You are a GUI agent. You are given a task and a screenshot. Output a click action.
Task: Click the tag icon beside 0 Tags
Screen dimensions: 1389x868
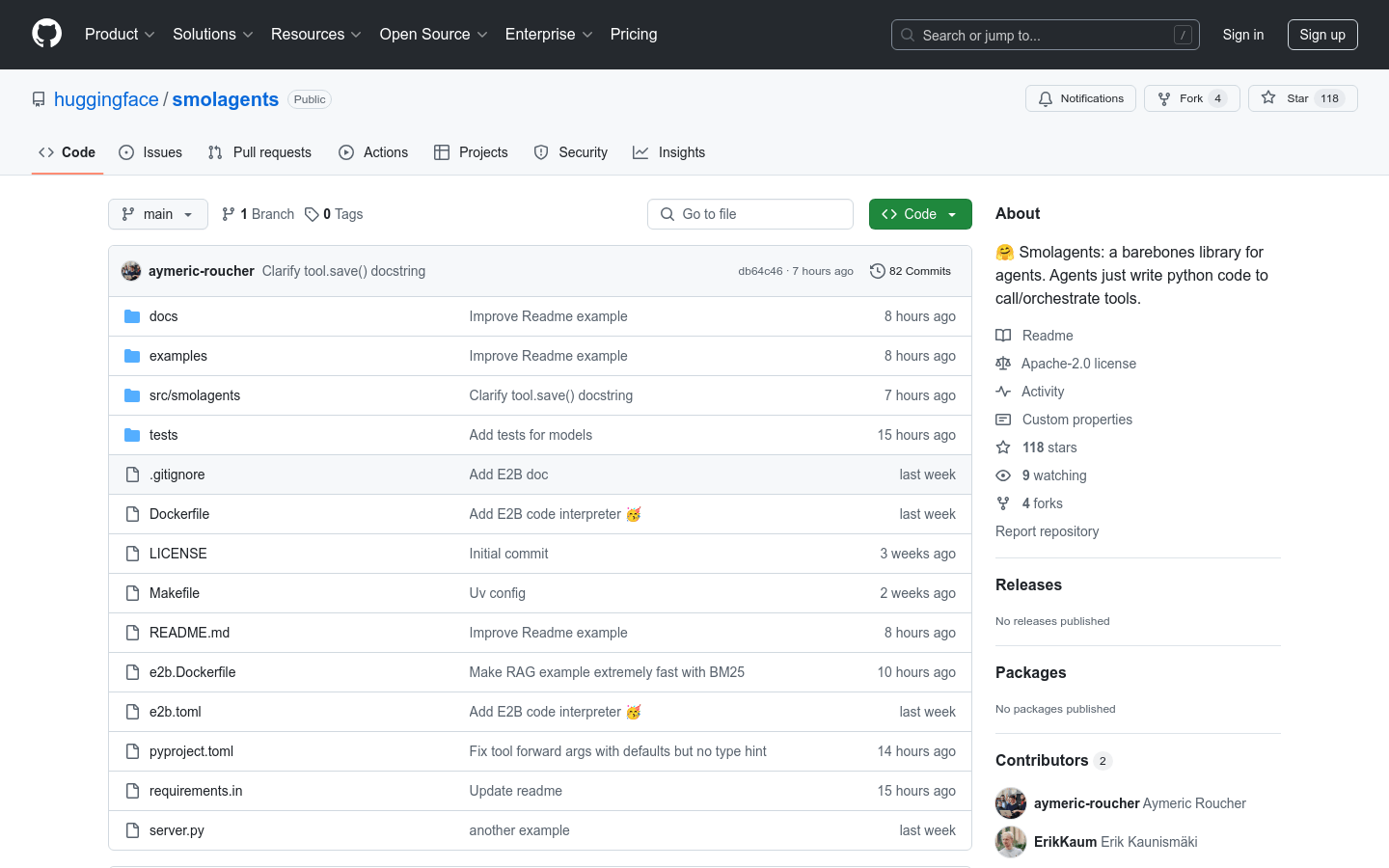coord(312,214)
